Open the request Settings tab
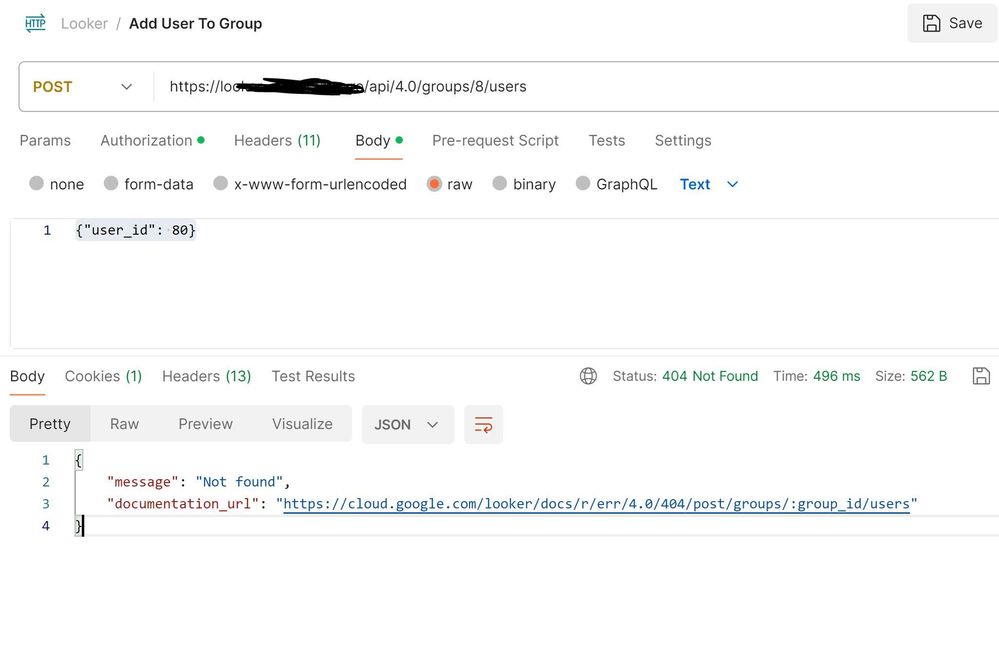 (x=683, y=140)
